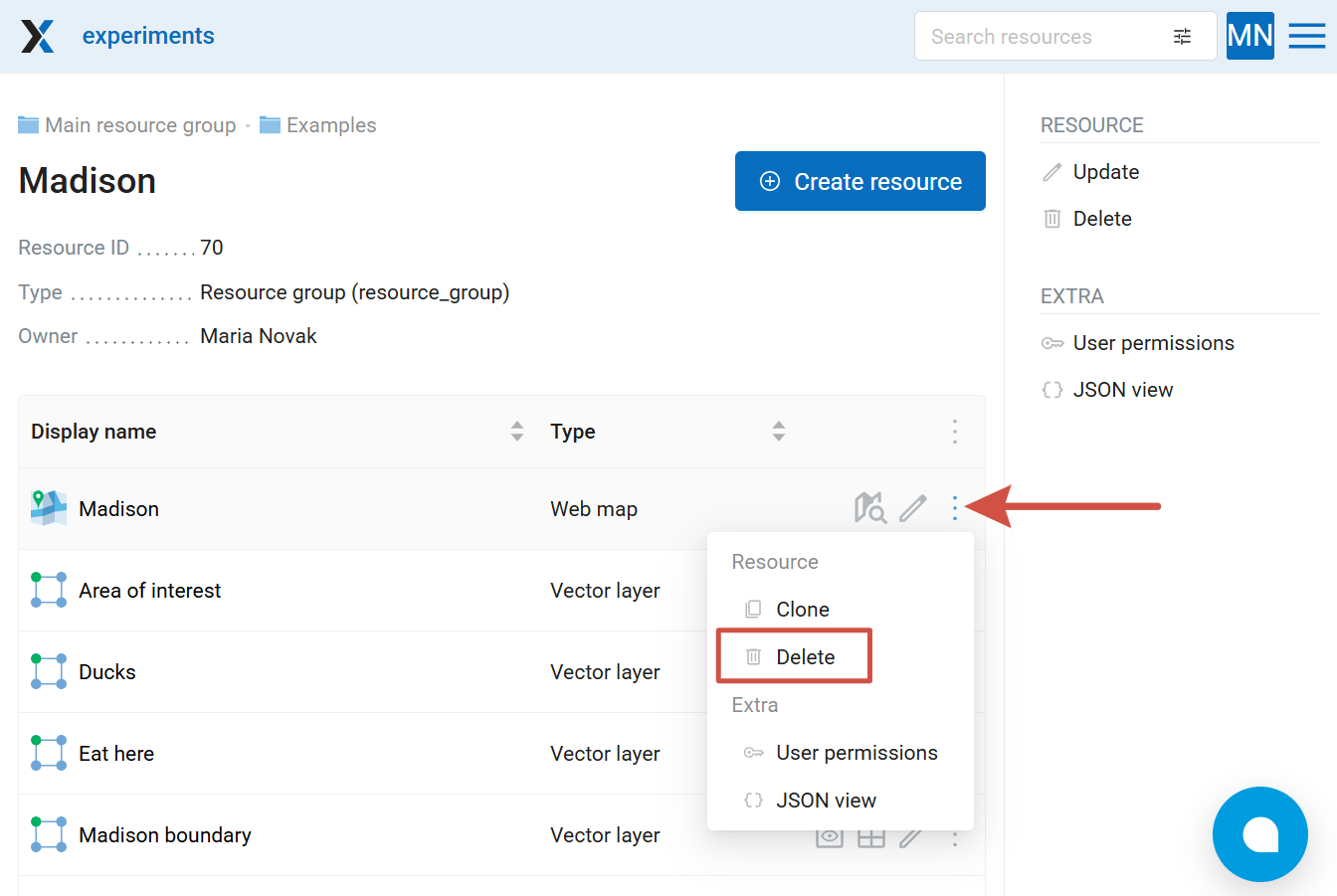Open the chat bubble widget
Image resolution: width=1337 pixels, height=896 pixels.
[x=1260, y=834]
